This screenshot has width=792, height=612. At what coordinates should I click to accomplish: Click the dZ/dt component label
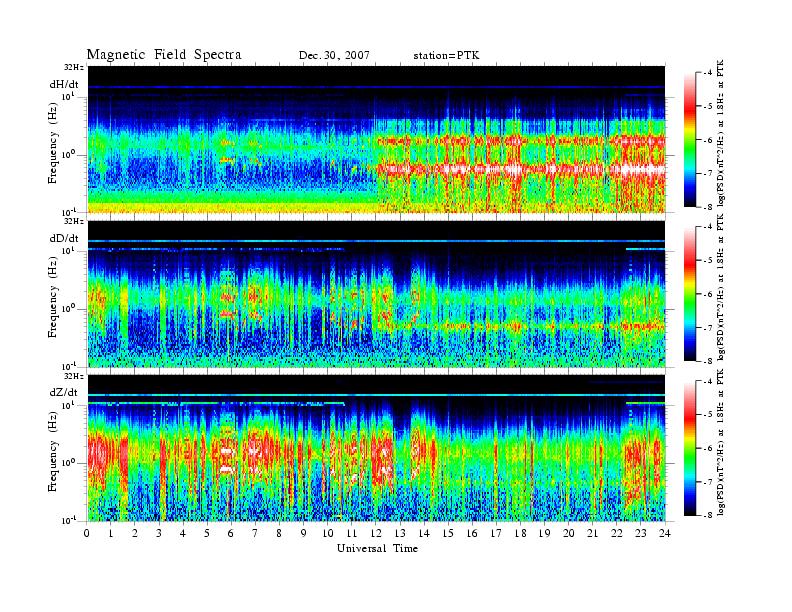(x=64, y=392)
